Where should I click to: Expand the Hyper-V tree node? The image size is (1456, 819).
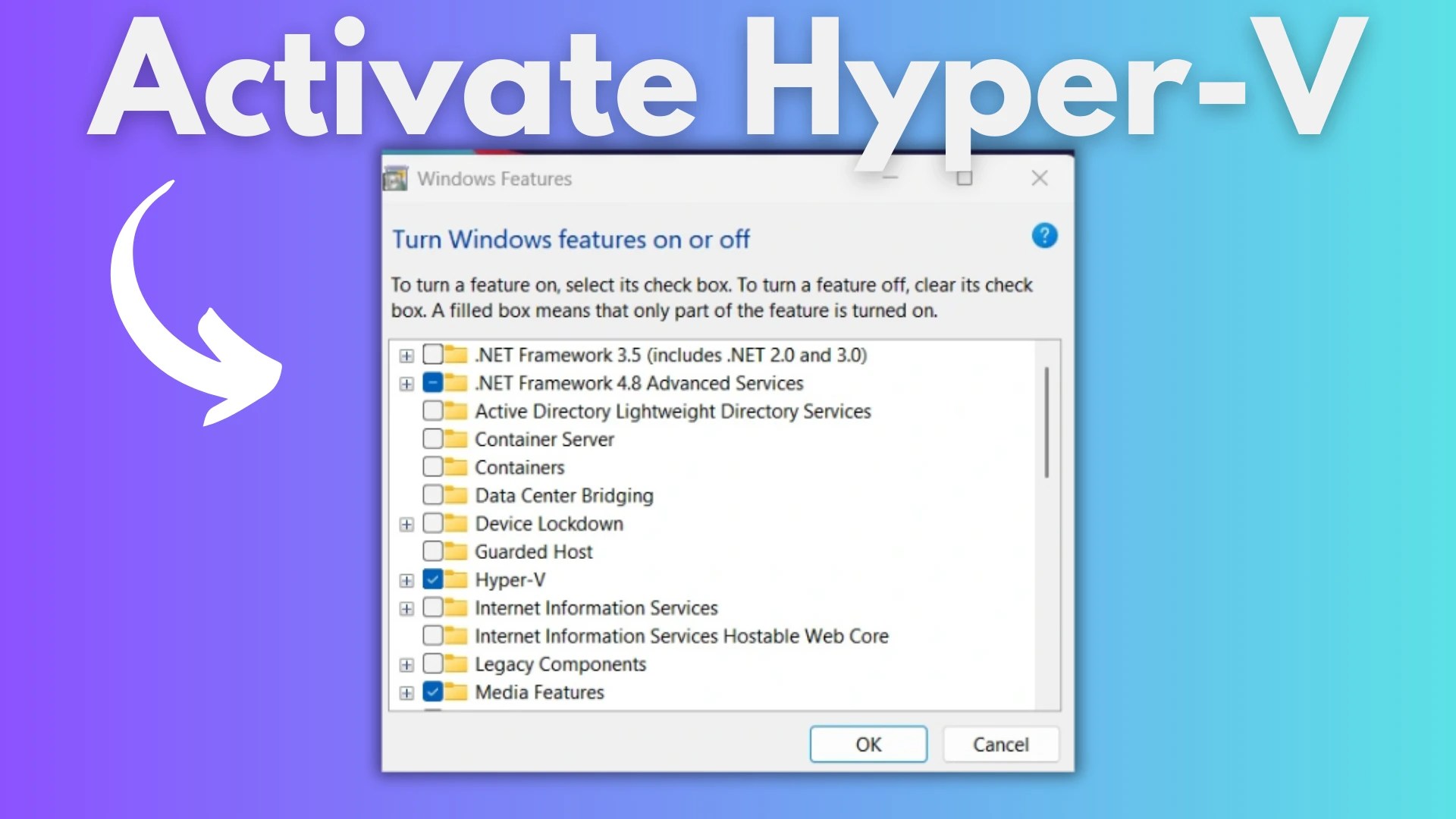pos(406,580)
